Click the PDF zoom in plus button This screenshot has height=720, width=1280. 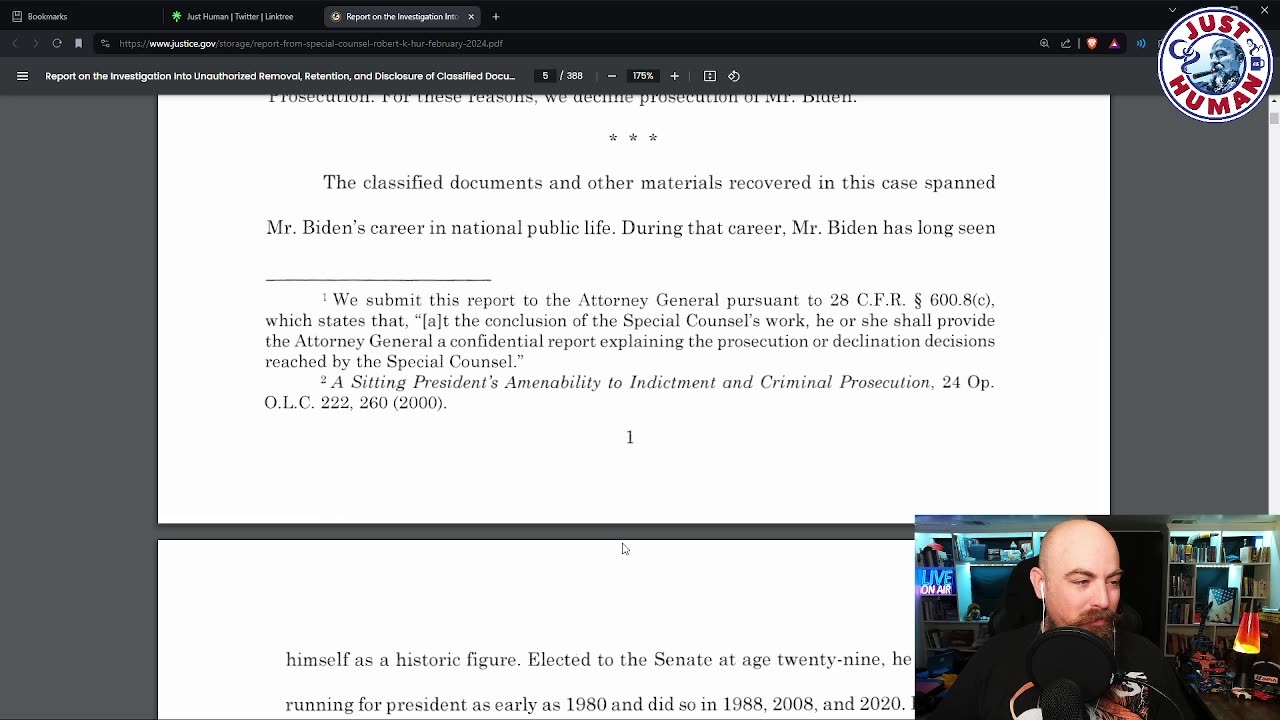(674, 76)
